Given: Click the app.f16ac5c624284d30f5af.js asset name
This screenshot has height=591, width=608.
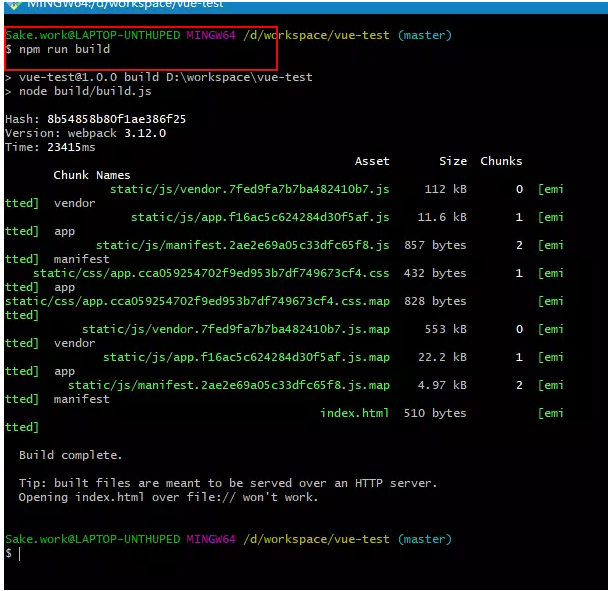Looking at the screenshot, I should click(x=260, y=217).
